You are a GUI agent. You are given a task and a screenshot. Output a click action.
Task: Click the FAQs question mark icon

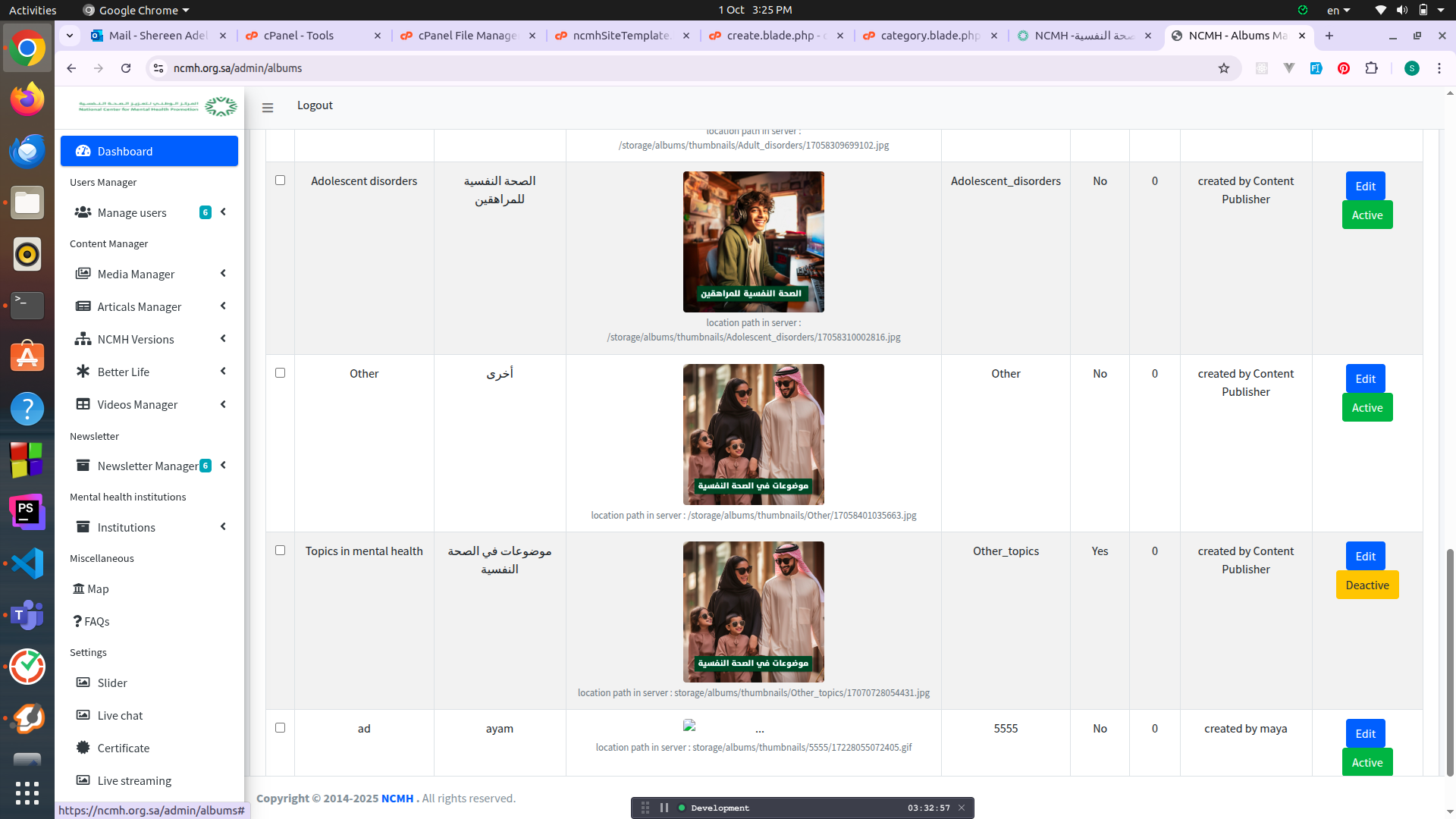tap(77, 621)
